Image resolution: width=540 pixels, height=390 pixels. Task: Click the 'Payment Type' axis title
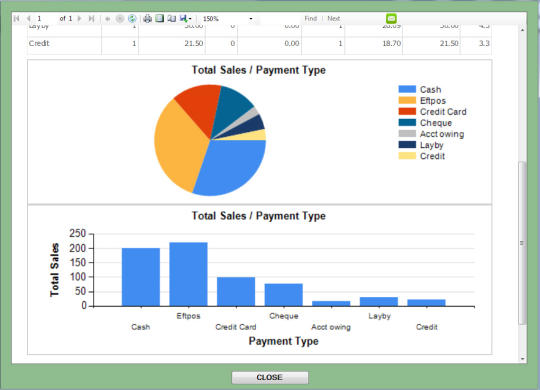283,341
